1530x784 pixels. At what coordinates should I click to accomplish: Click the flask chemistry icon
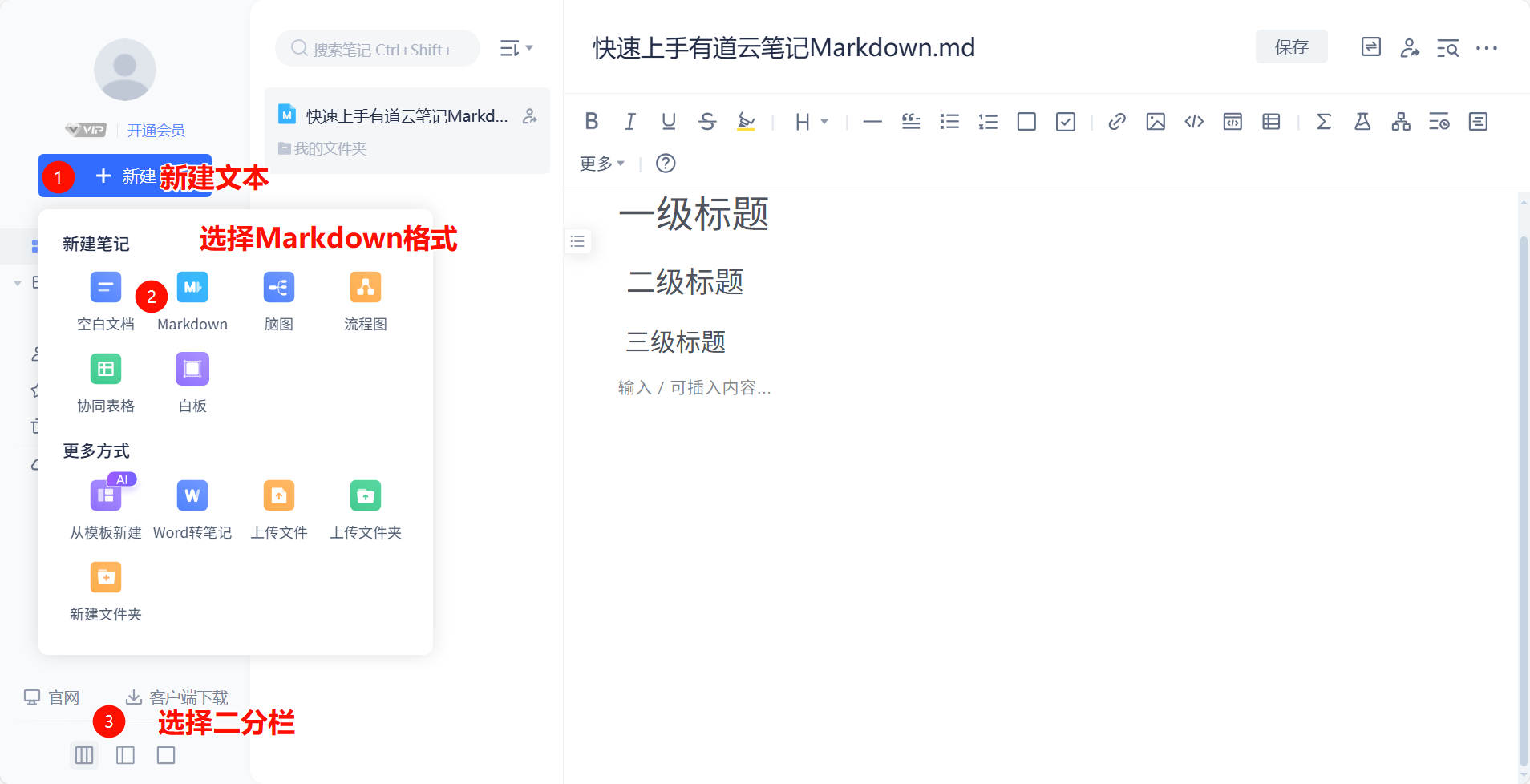1362,121
